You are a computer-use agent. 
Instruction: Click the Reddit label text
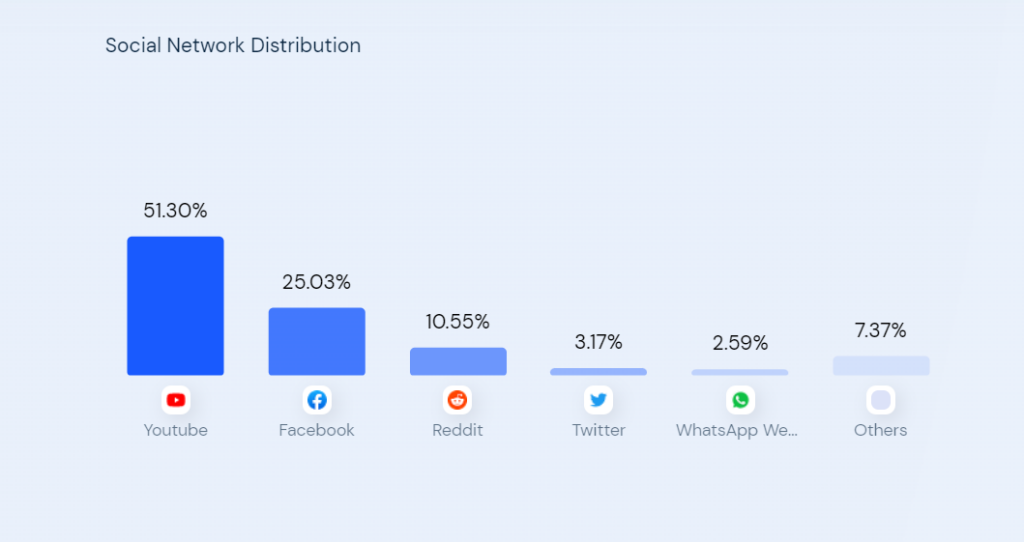pos(458,430)
